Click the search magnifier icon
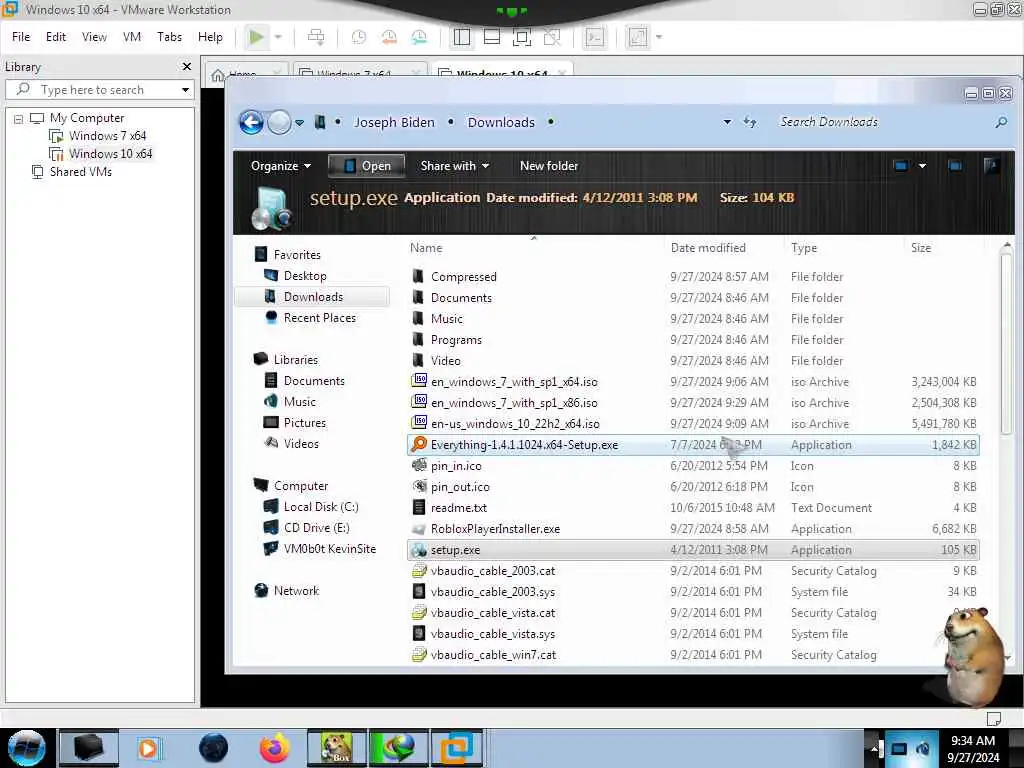The width and height of the screenshot is (1024, 768). pos(1001,122)
